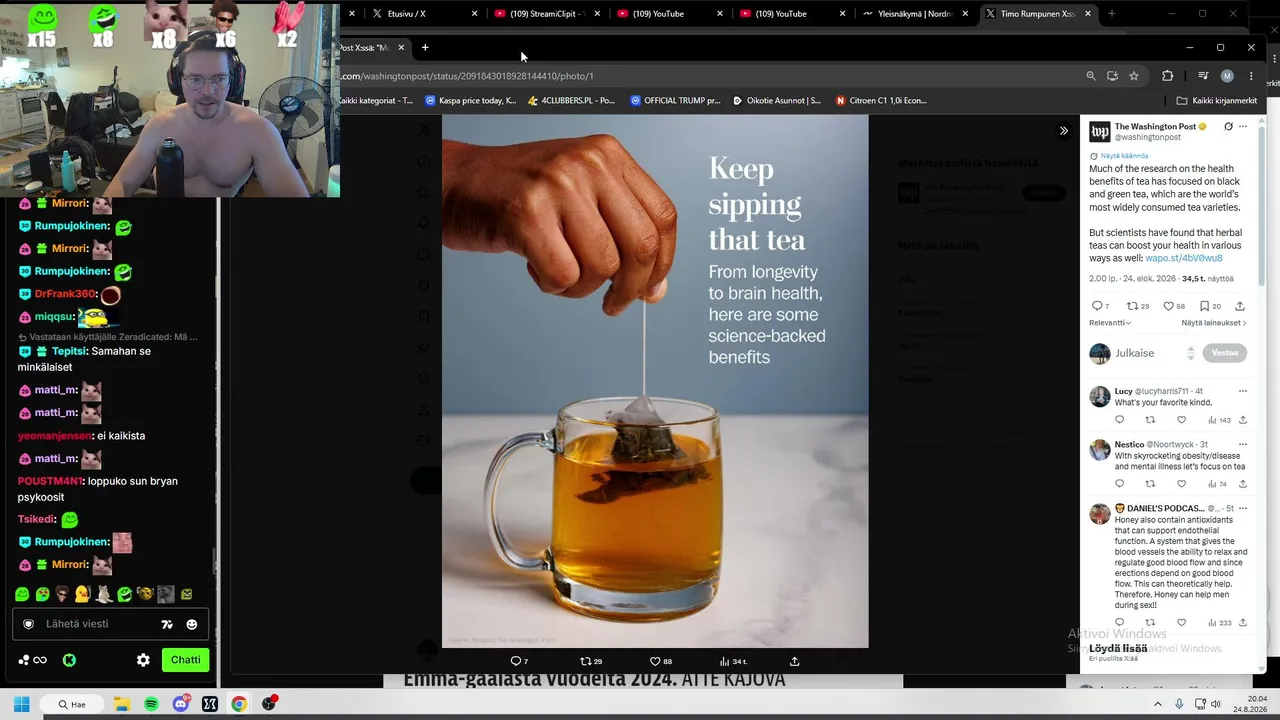Switch to Yleisnäkymä Nordnet tab
The width and height of the screenshot is (1280, 720).
coord(916,14)
